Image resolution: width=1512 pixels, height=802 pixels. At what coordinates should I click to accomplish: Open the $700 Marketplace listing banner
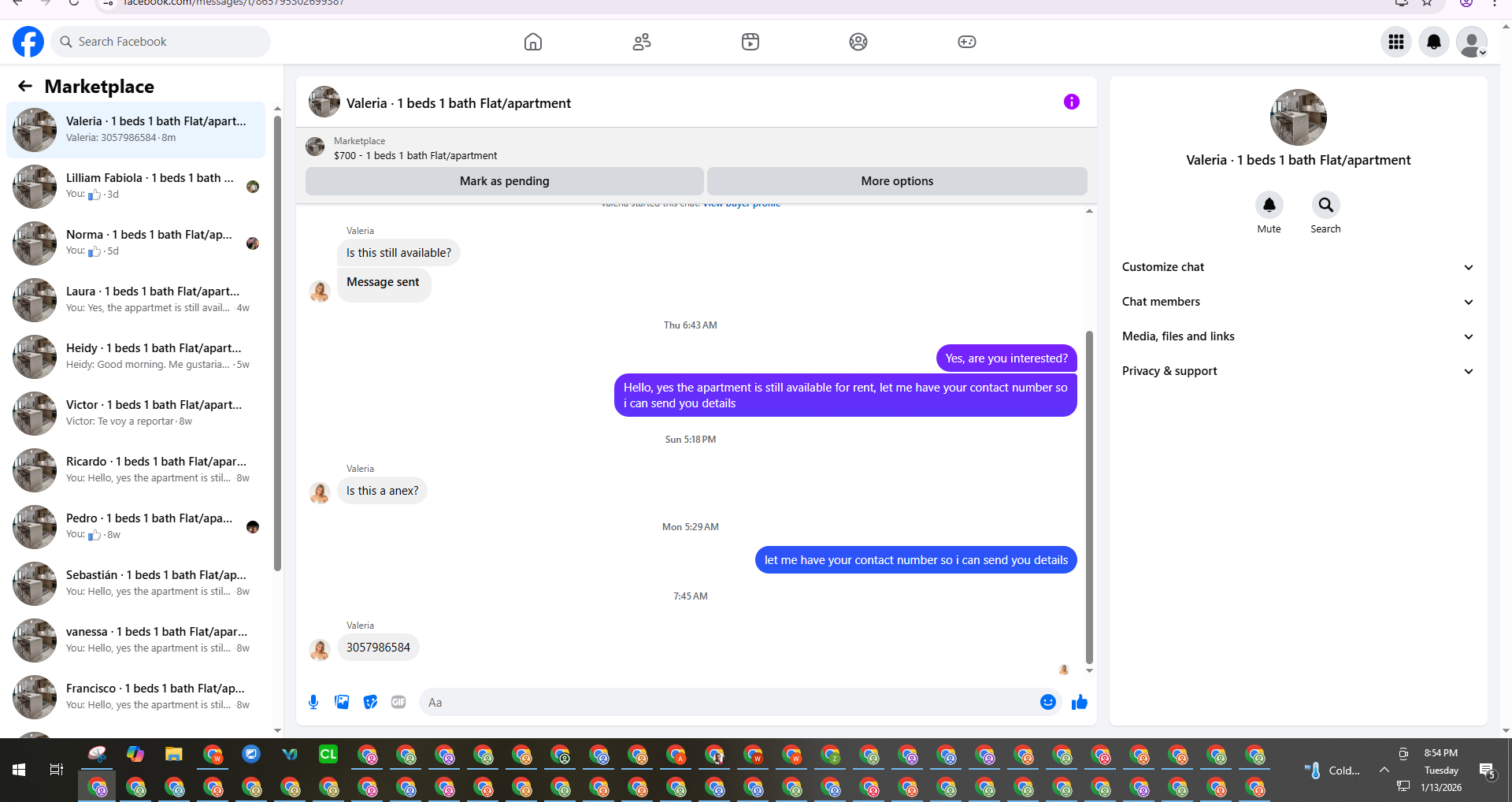(696, 148)
